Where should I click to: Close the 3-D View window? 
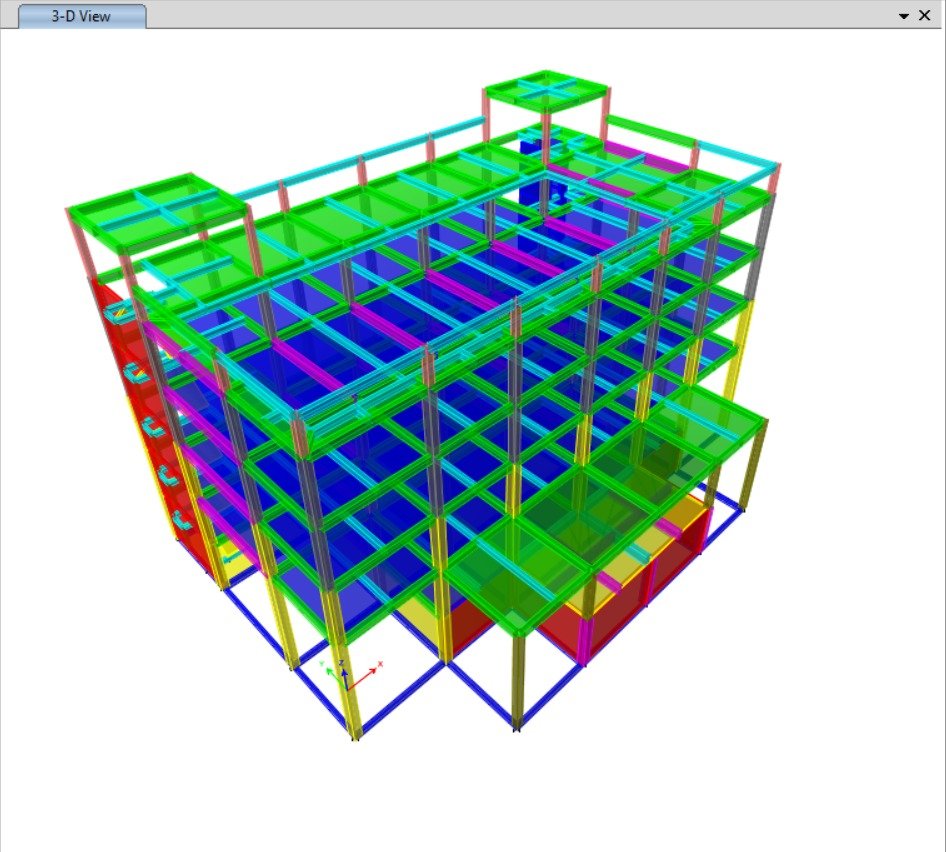pos(925,15)
